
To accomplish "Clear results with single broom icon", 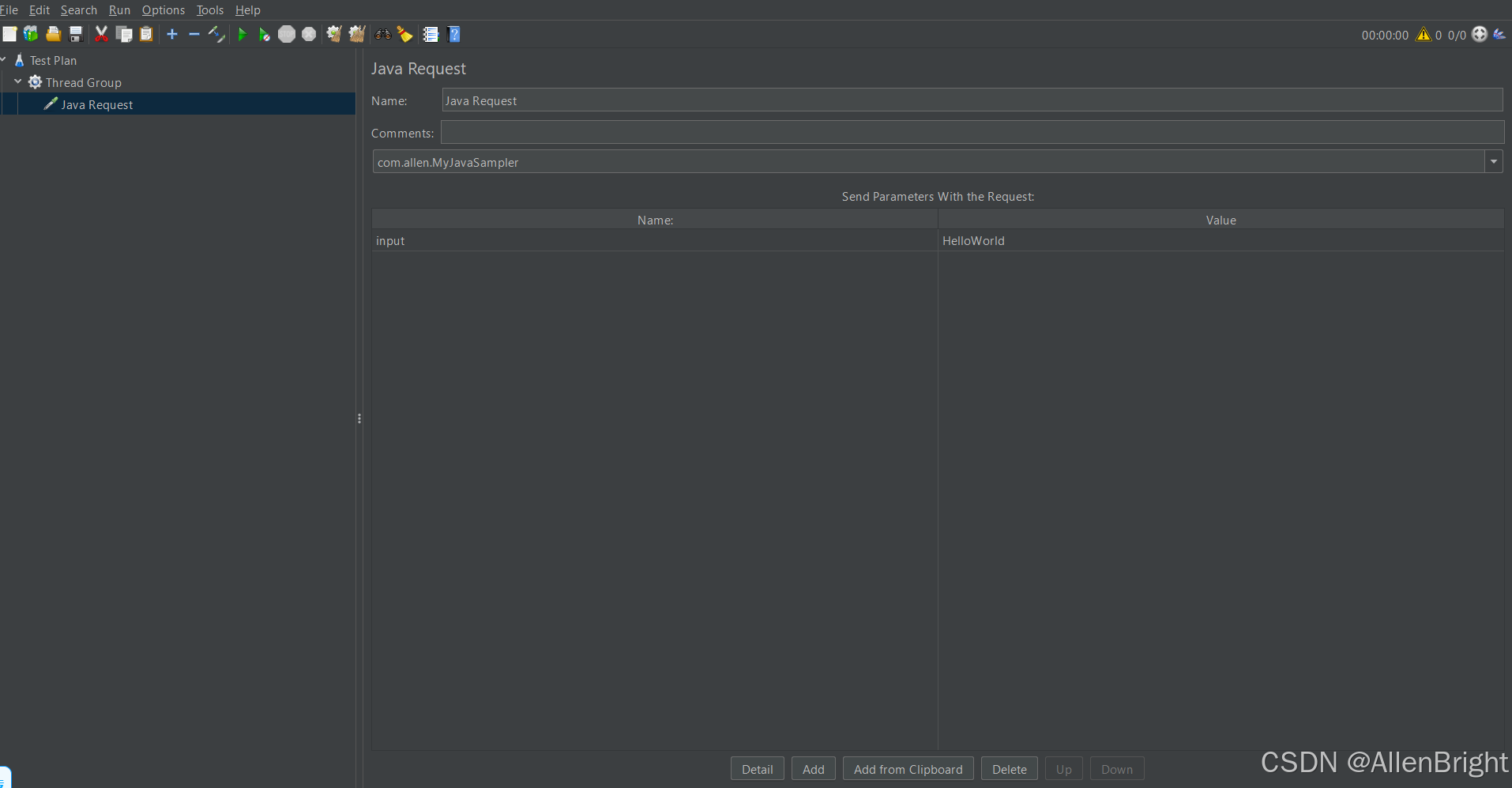I will (x=334, y=34).
